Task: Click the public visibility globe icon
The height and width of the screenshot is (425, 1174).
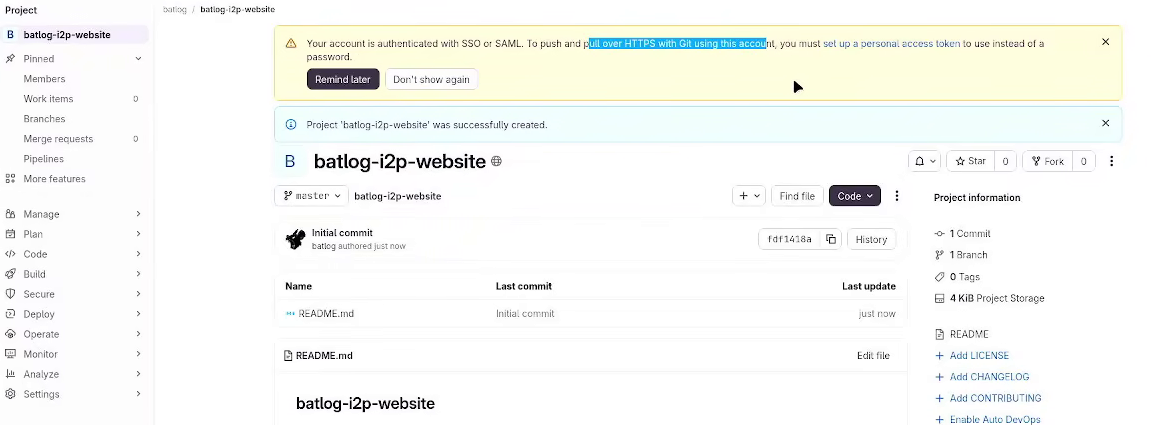Action: [x=496, y=162]
